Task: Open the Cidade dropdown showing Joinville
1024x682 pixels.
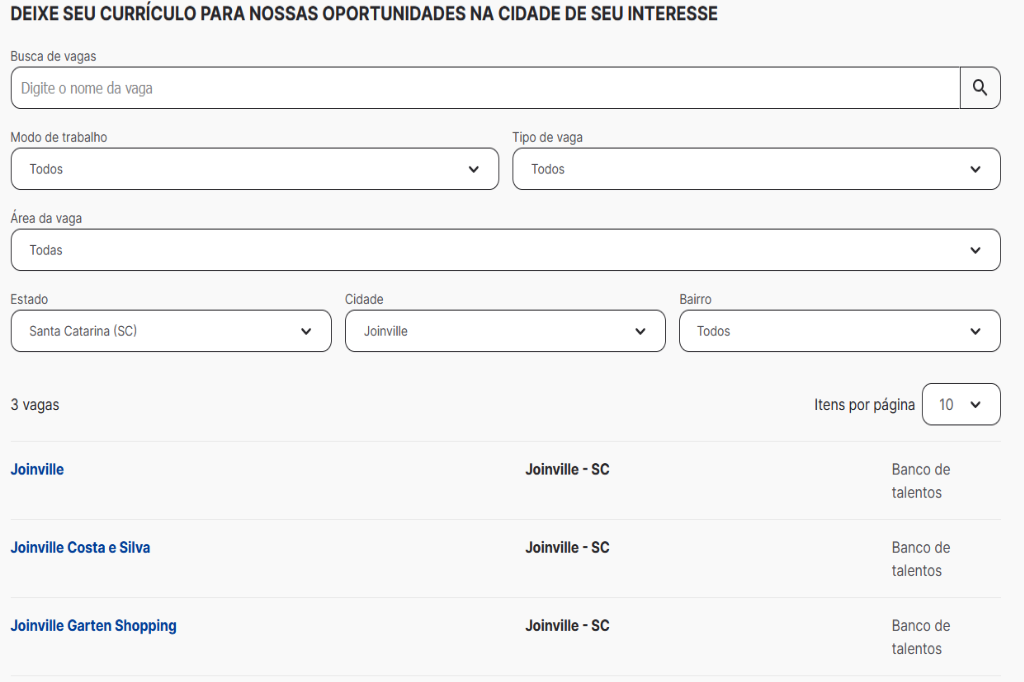Action: coord(505,331)
